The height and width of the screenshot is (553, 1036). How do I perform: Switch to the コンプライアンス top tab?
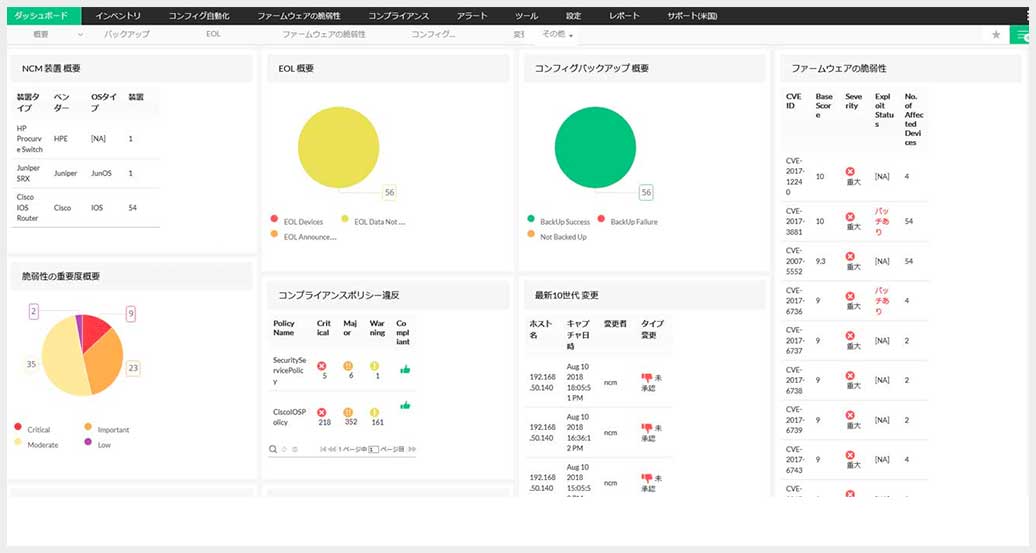(x=398, y=15)
